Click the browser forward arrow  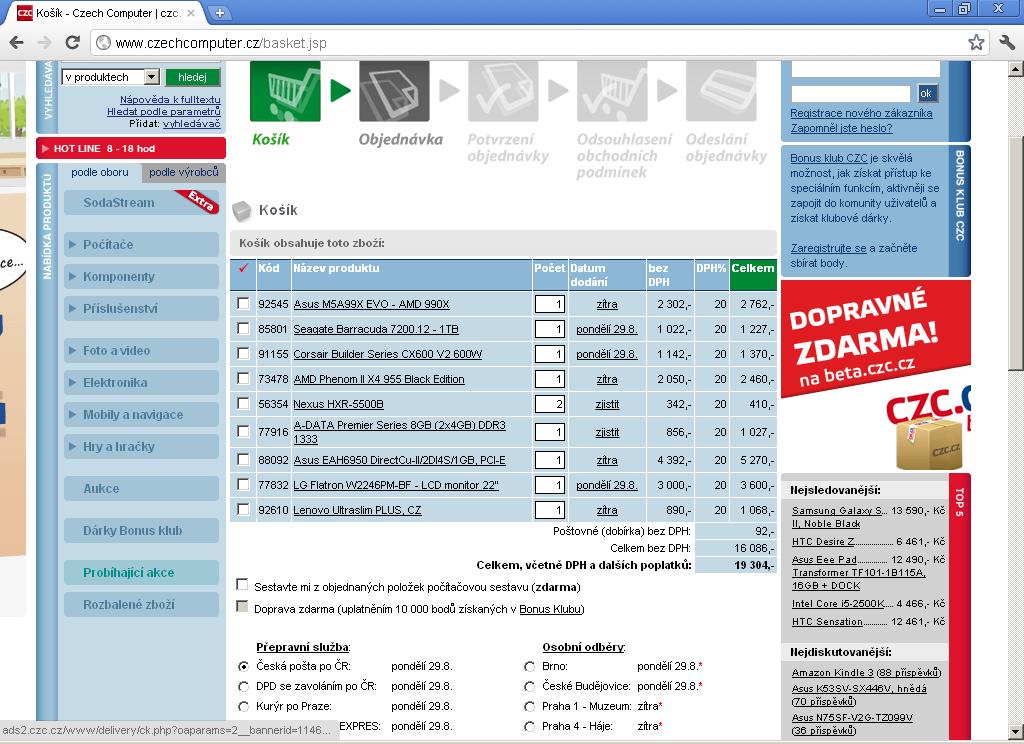point(44,43)
